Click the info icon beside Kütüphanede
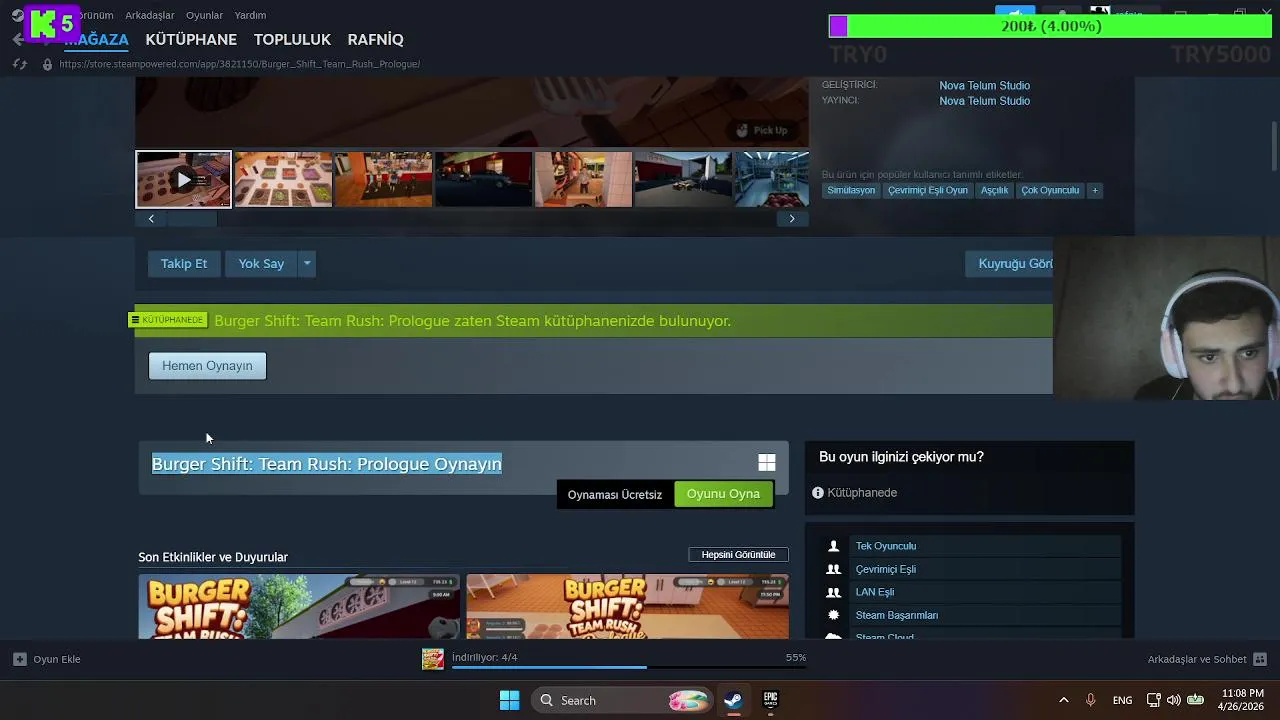Viewport: 1280px width, 720px height. coord(818,493)
